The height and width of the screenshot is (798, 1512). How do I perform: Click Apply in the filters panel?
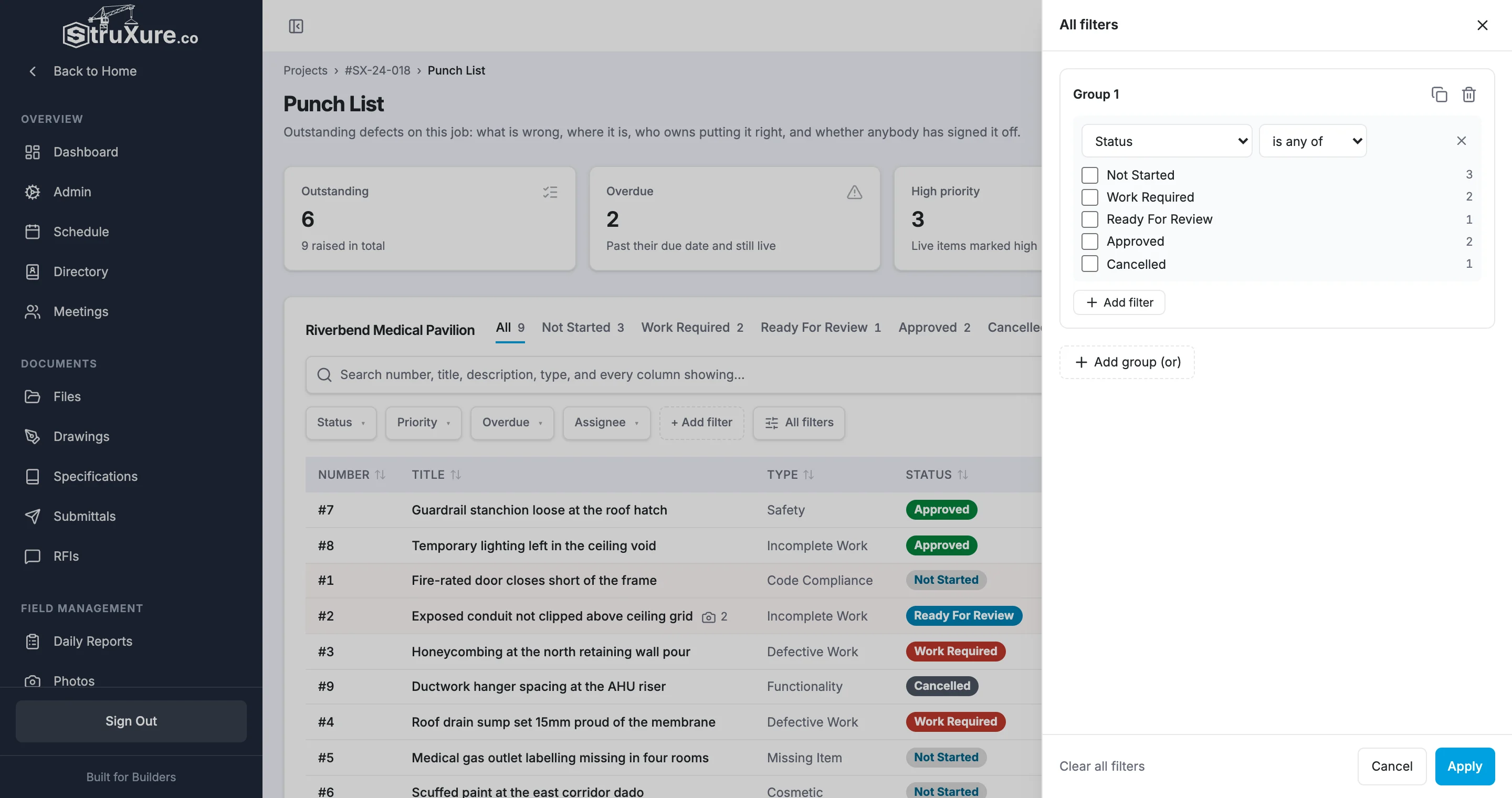click(1464, 766)
